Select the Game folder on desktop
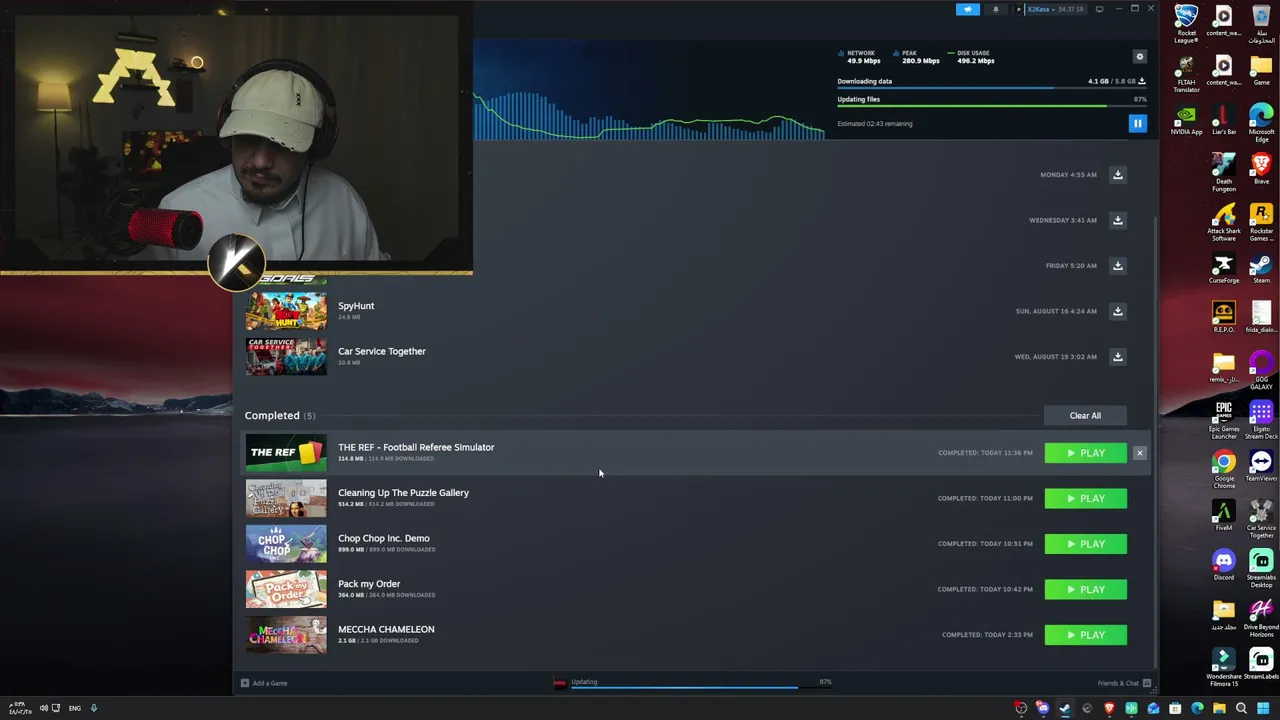The image size is (1280, 720). [x=1261, y=70]
